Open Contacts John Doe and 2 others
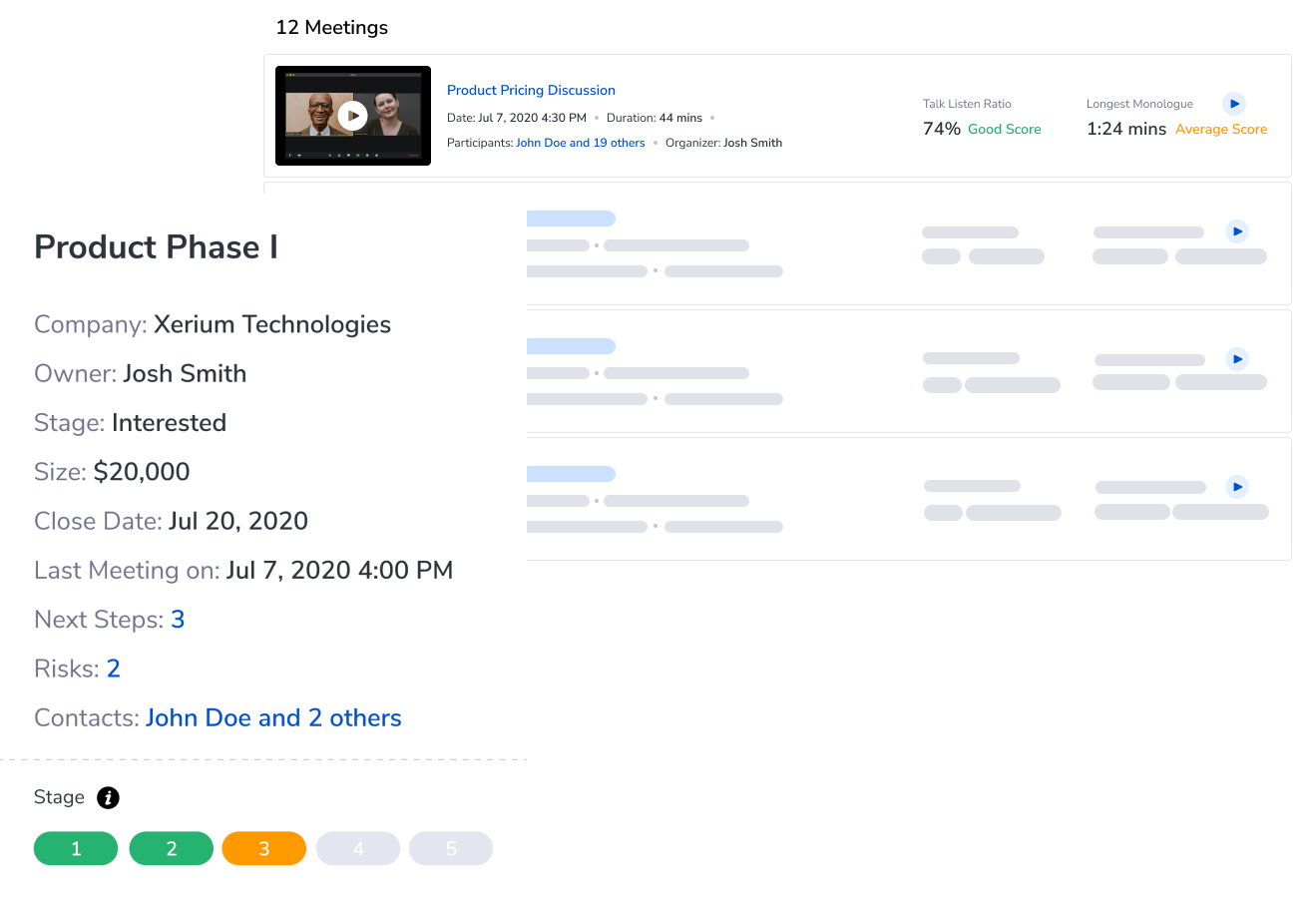 (273, 717)
